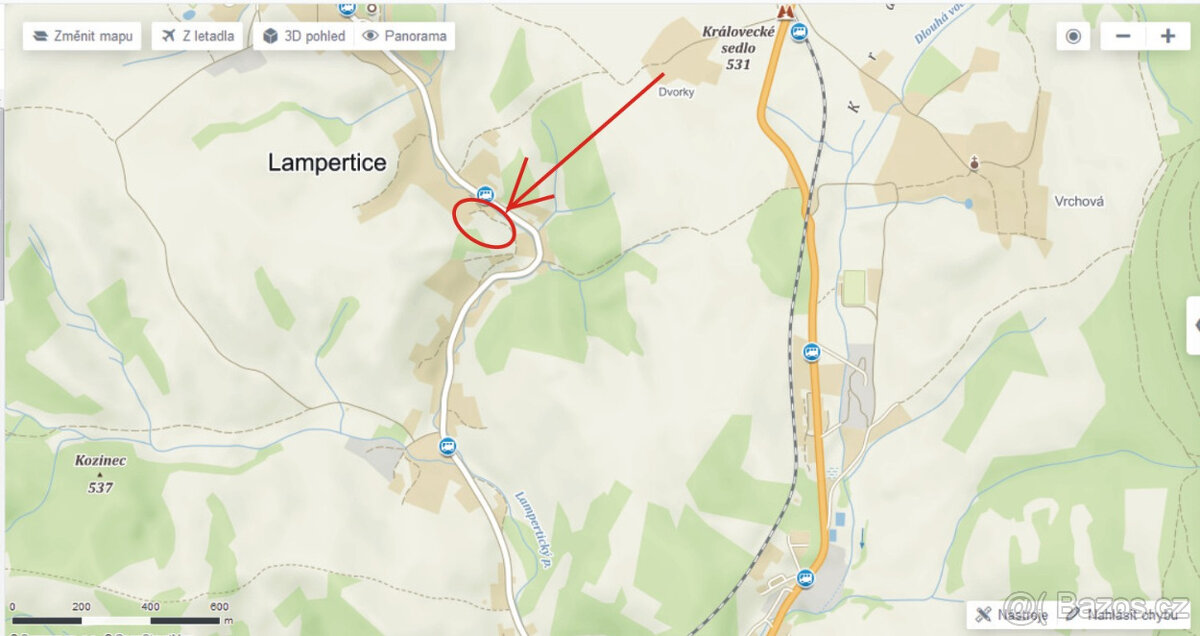Click the Královecké sedlo 531 label
Image resolution: width=1200 pixels, height=636 pixels.
point(739,48)
